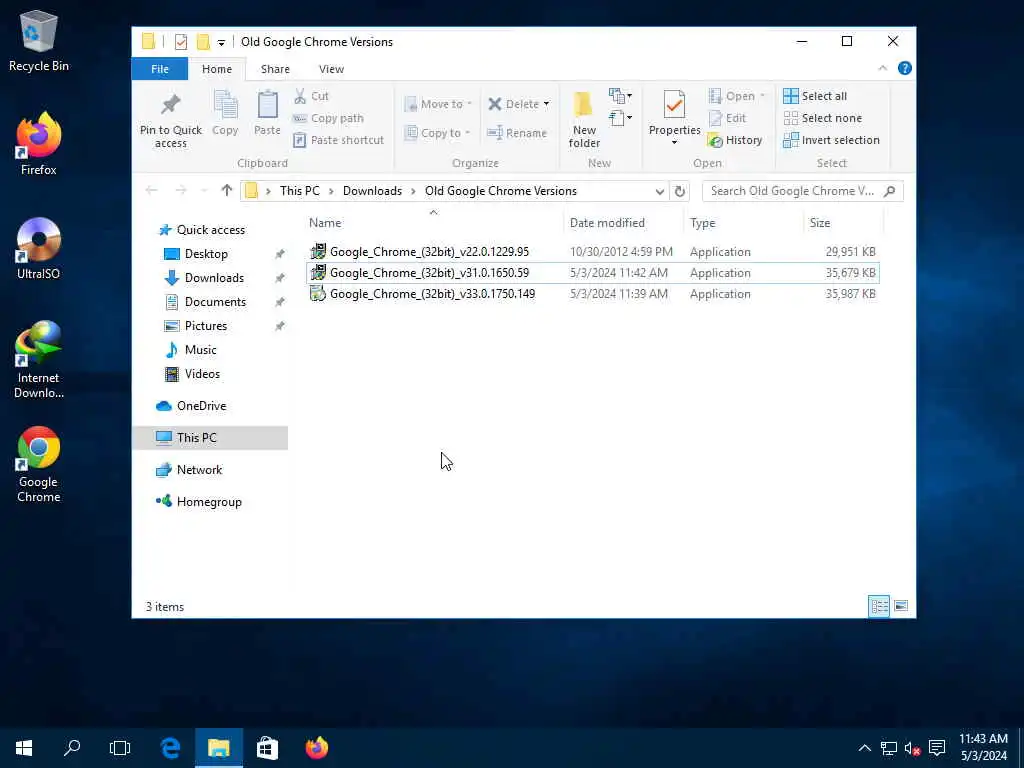Click Paste shortcut in ribbon
The width and height of the screenshot is (1024, 768).
click(x=338, y=140)
